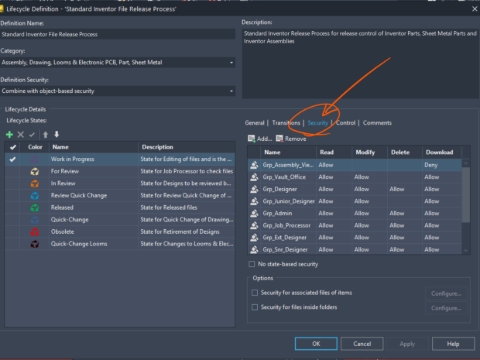Select the Quick-Change Looms state row
Image resolution: width=480 pixels, height=360 pixels.
(120, 244)
